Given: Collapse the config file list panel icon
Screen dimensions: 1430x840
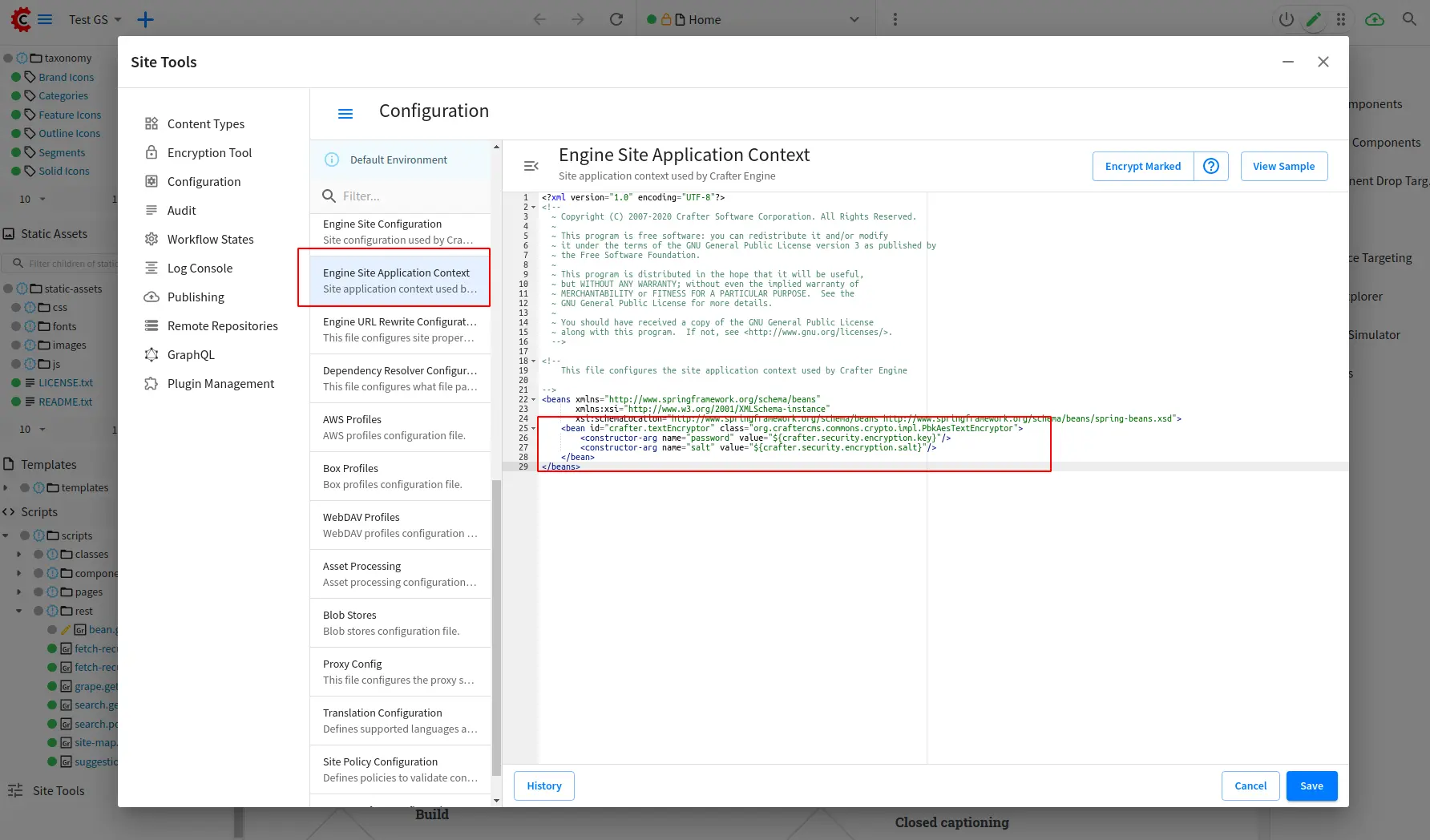Looking at the screenshot, I should (x=531, y=166).
